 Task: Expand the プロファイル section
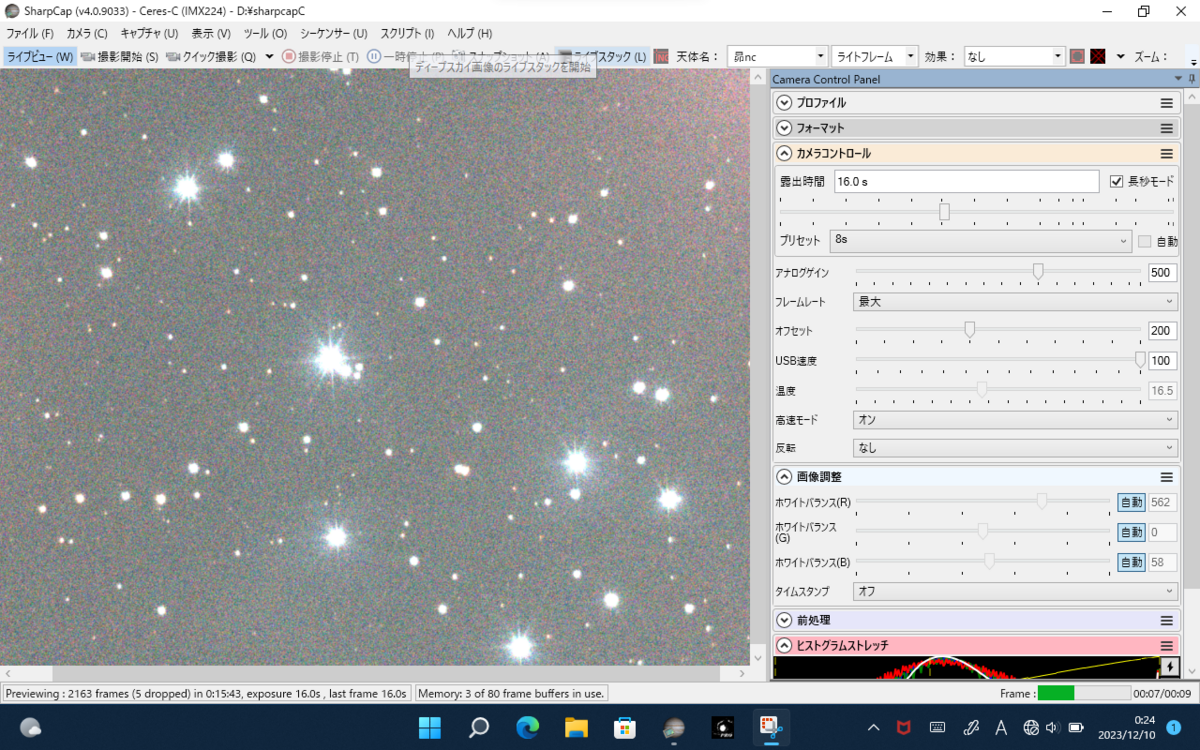784,103
